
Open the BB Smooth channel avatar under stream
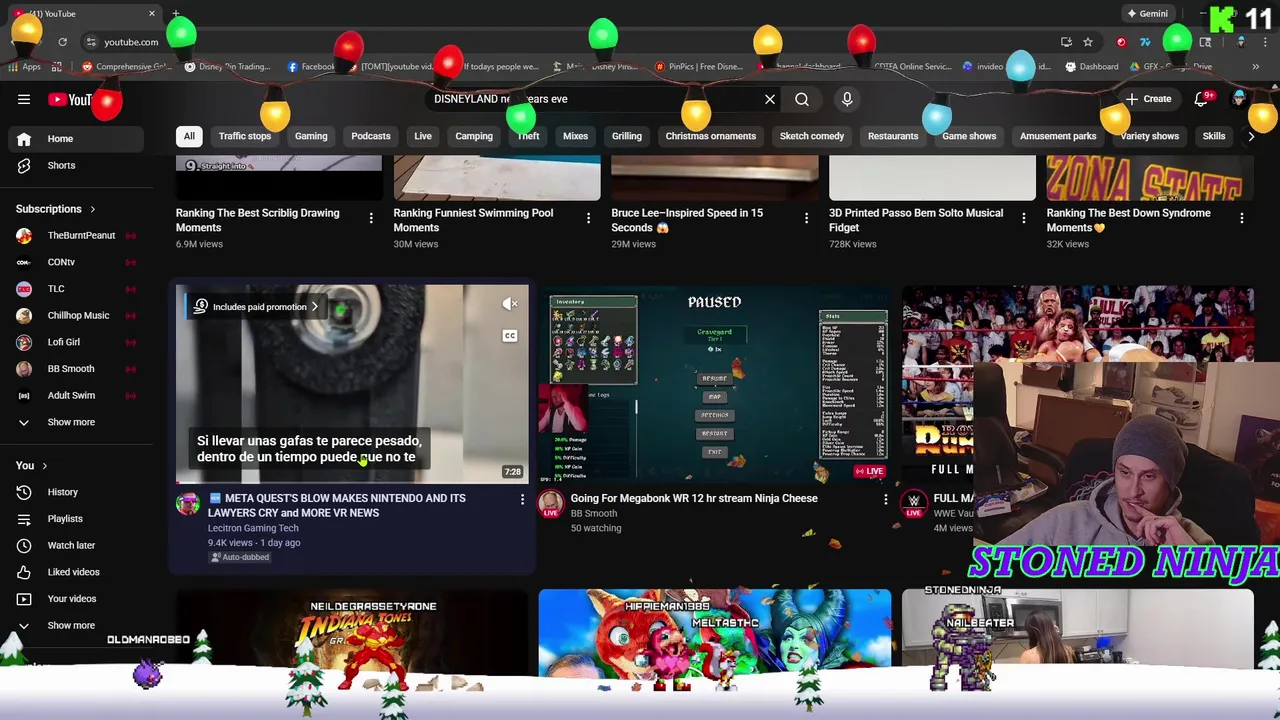[x=551, y=505]
